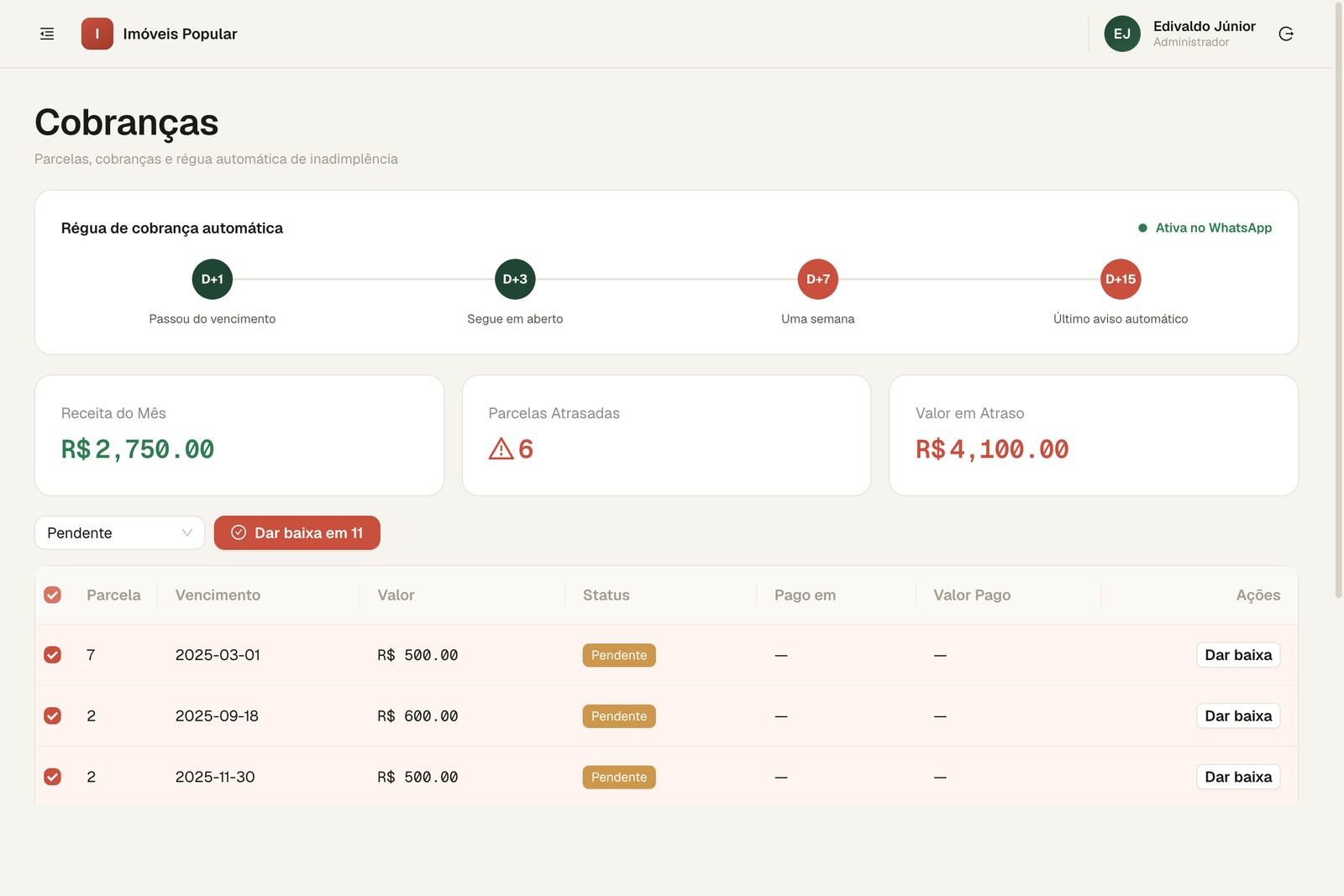Click the Pendente badge in 2025-03-01 row

coord(619,655)
